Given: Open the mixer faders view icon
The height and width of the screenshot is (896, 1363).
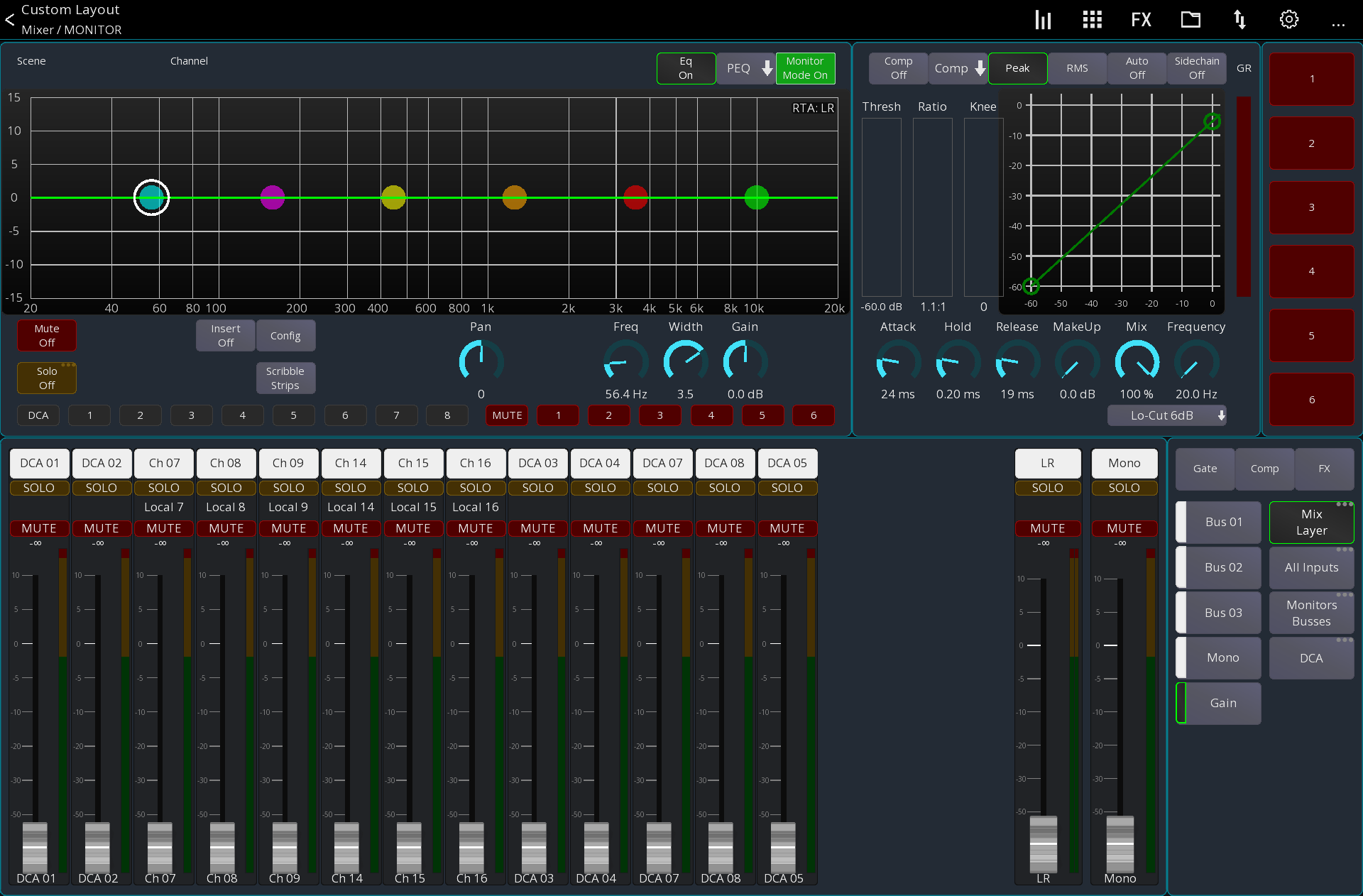Looking at the screenshot, I should [1043, 20].
